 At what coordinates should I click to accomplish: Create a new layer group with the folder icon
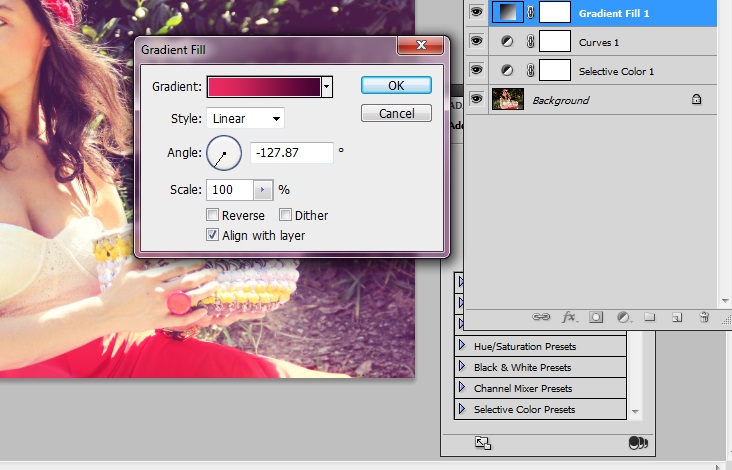click(x=649, y=317)
